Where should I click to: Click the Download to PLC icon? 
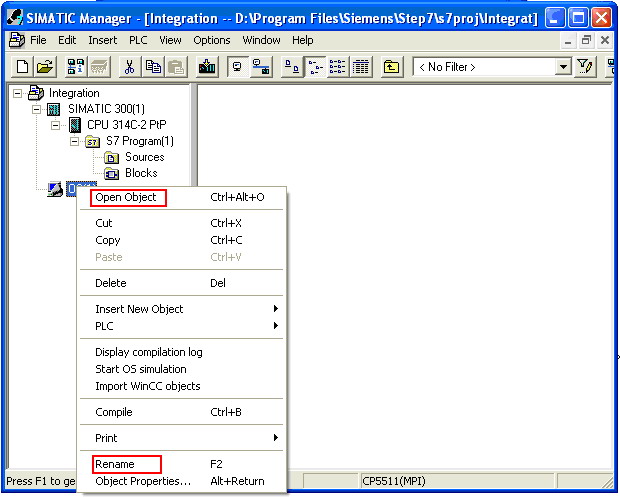[x=207, y=66]
